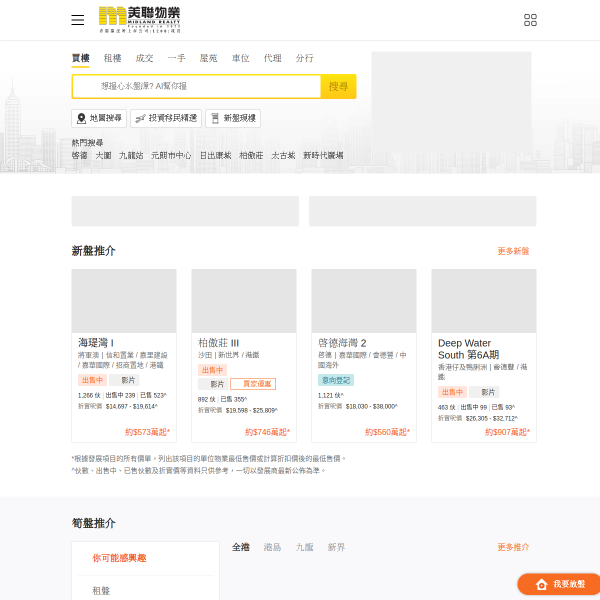
Task: Select the 港島 region tab
Action: 272,548
